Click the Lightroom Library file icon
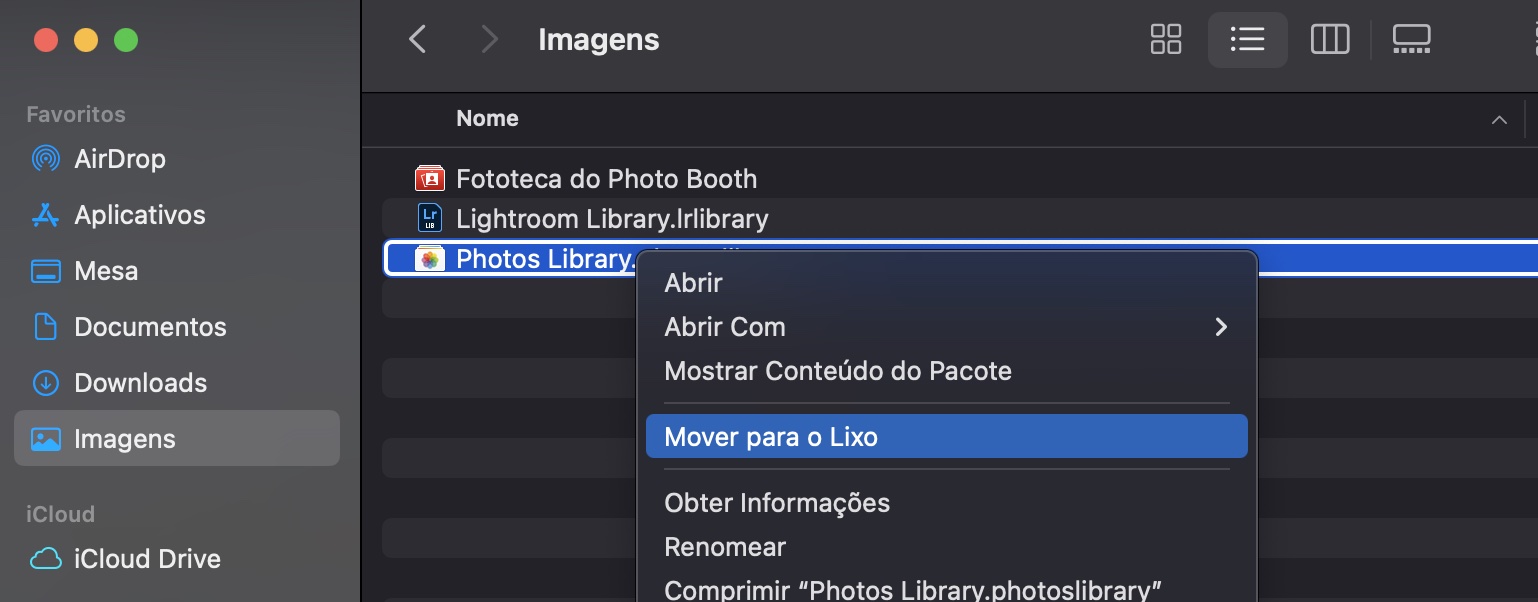Screen dimensions: 1538x602 coord(427,218)
